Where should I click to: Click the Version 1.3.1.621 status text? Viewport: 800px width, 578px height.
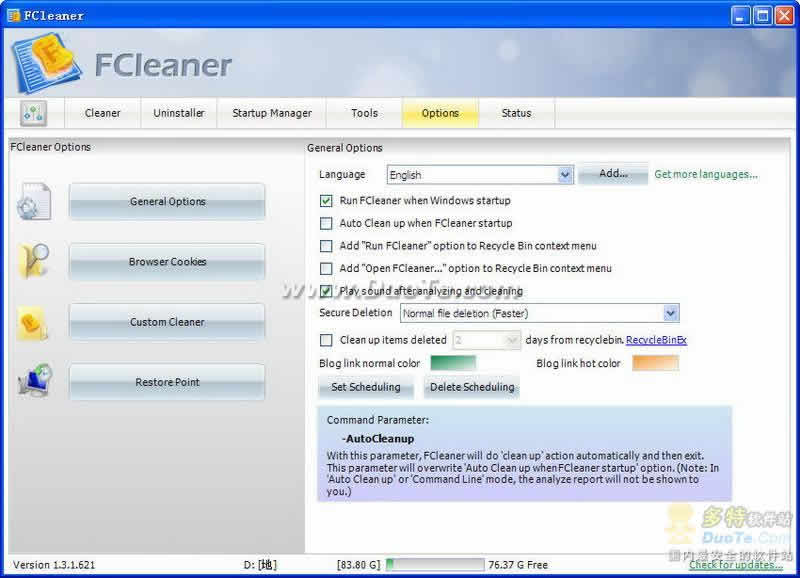tap(54, 565)
